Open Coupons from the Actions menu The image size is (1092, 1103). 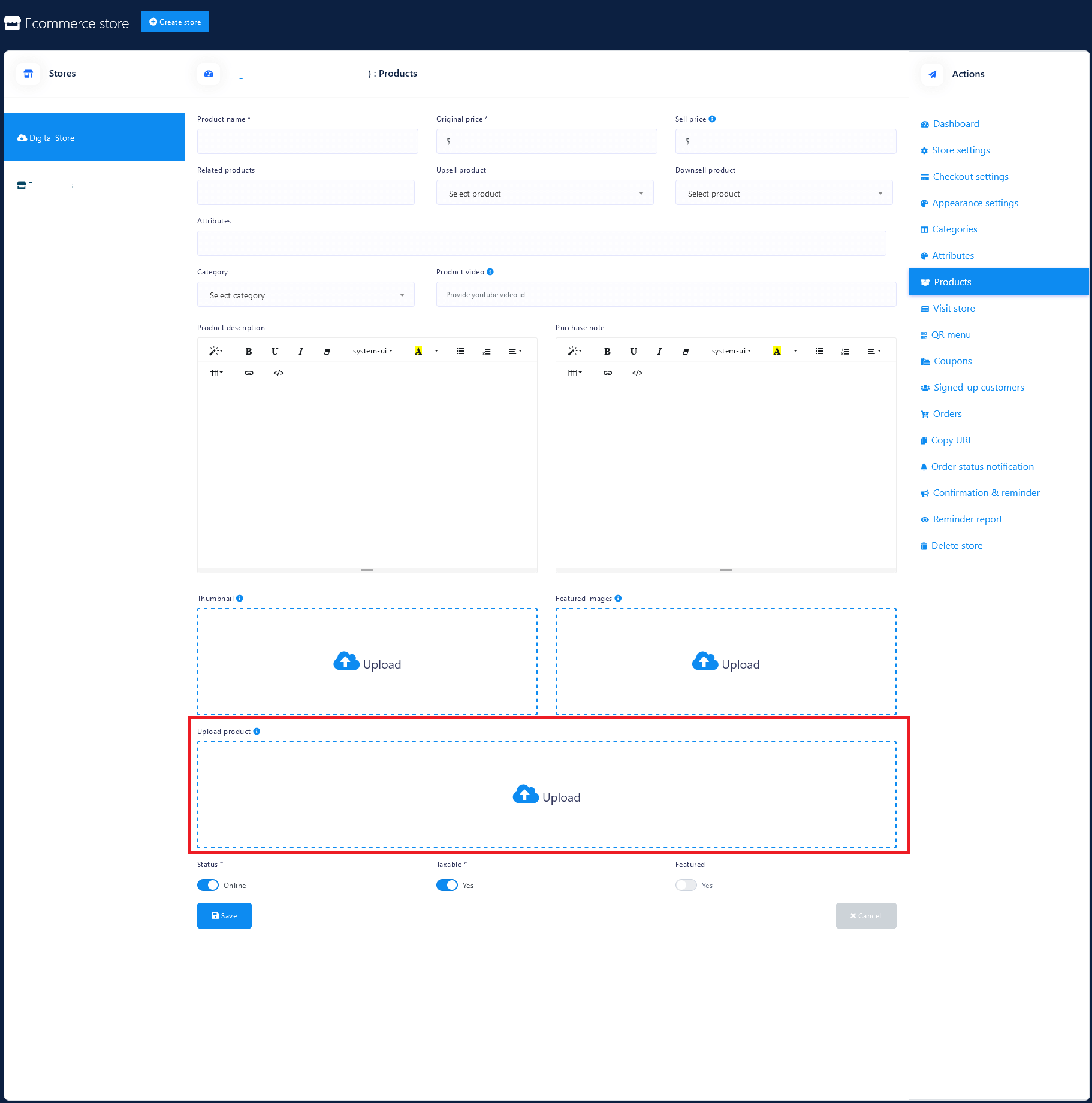pos(952,361)
